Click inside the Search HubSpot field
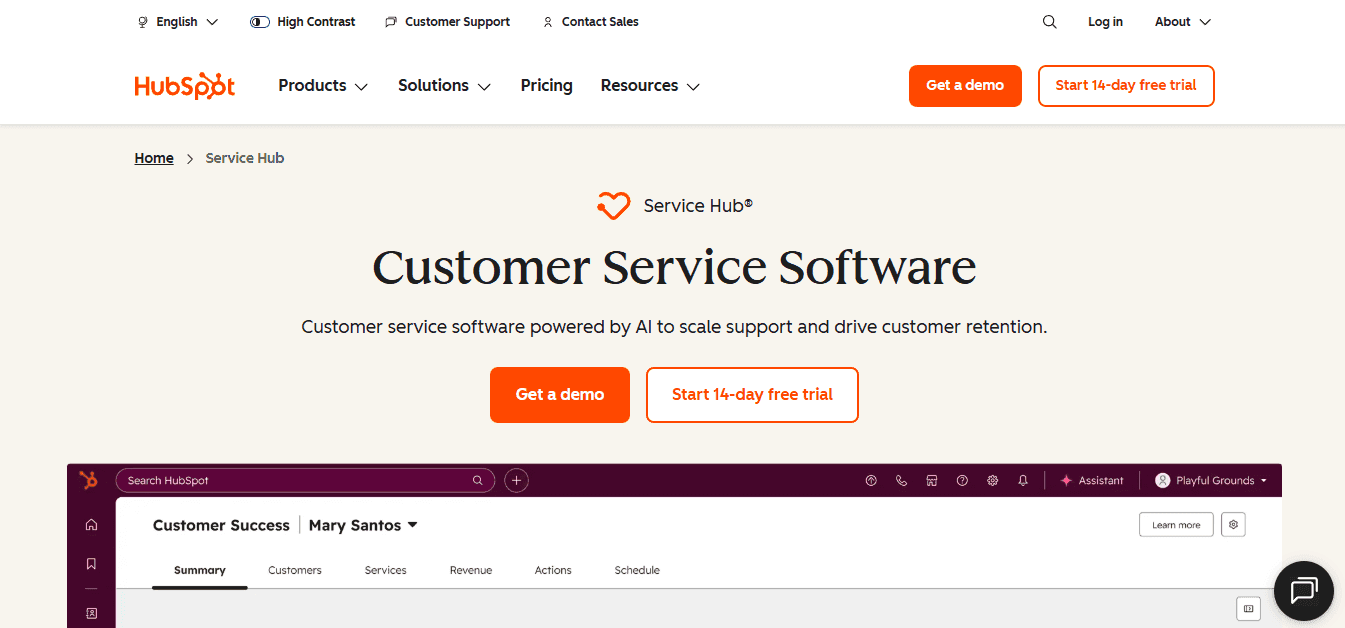The image size is (1345, 628). [x=300, y=480]
